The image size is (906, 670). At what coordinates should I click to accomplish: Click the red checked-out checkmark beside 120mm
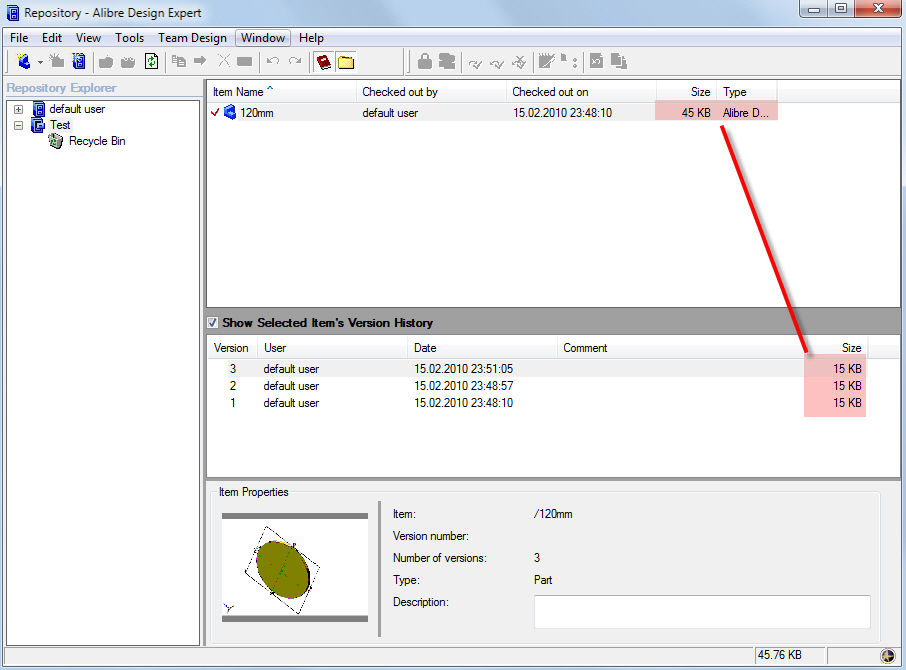point(215,113)
